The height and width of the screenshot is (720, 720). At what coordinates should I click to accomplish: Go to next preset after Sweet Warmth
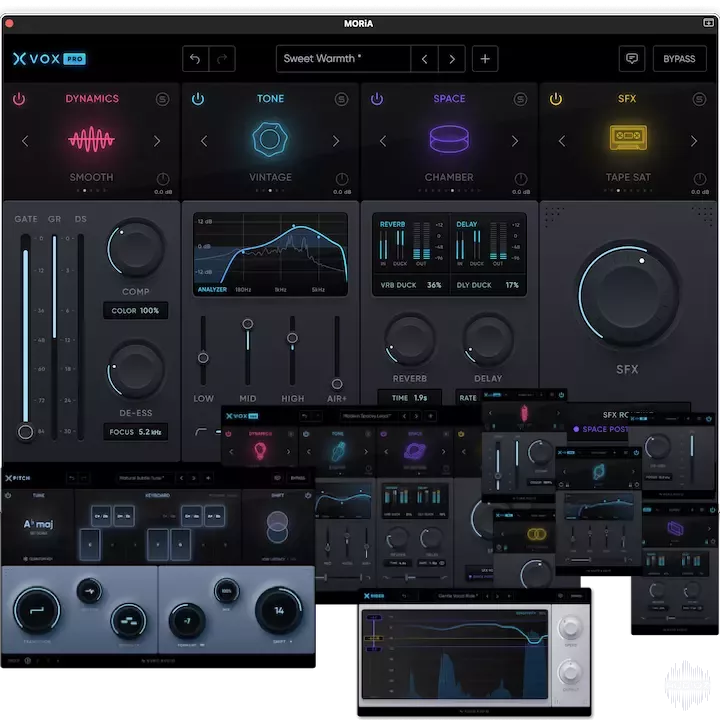452,59
